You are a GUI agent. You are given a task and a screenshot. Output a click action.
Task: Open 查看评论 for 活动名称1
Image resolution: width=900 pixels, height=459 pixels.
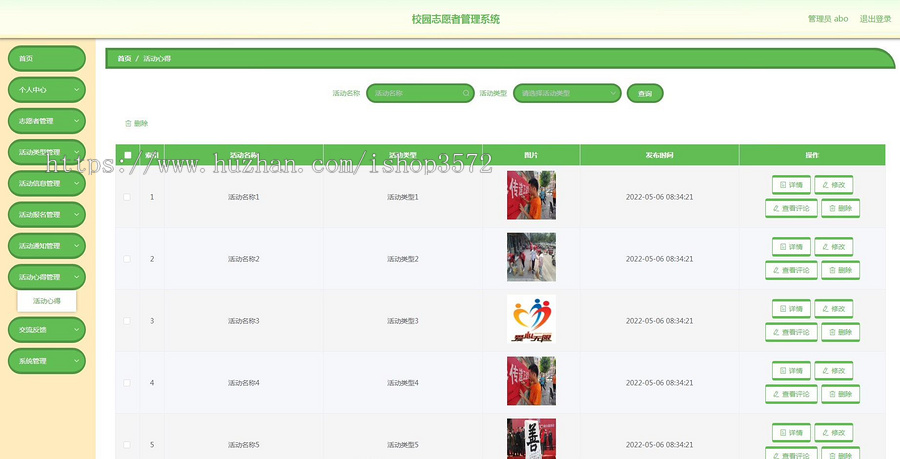click(791, 208)
